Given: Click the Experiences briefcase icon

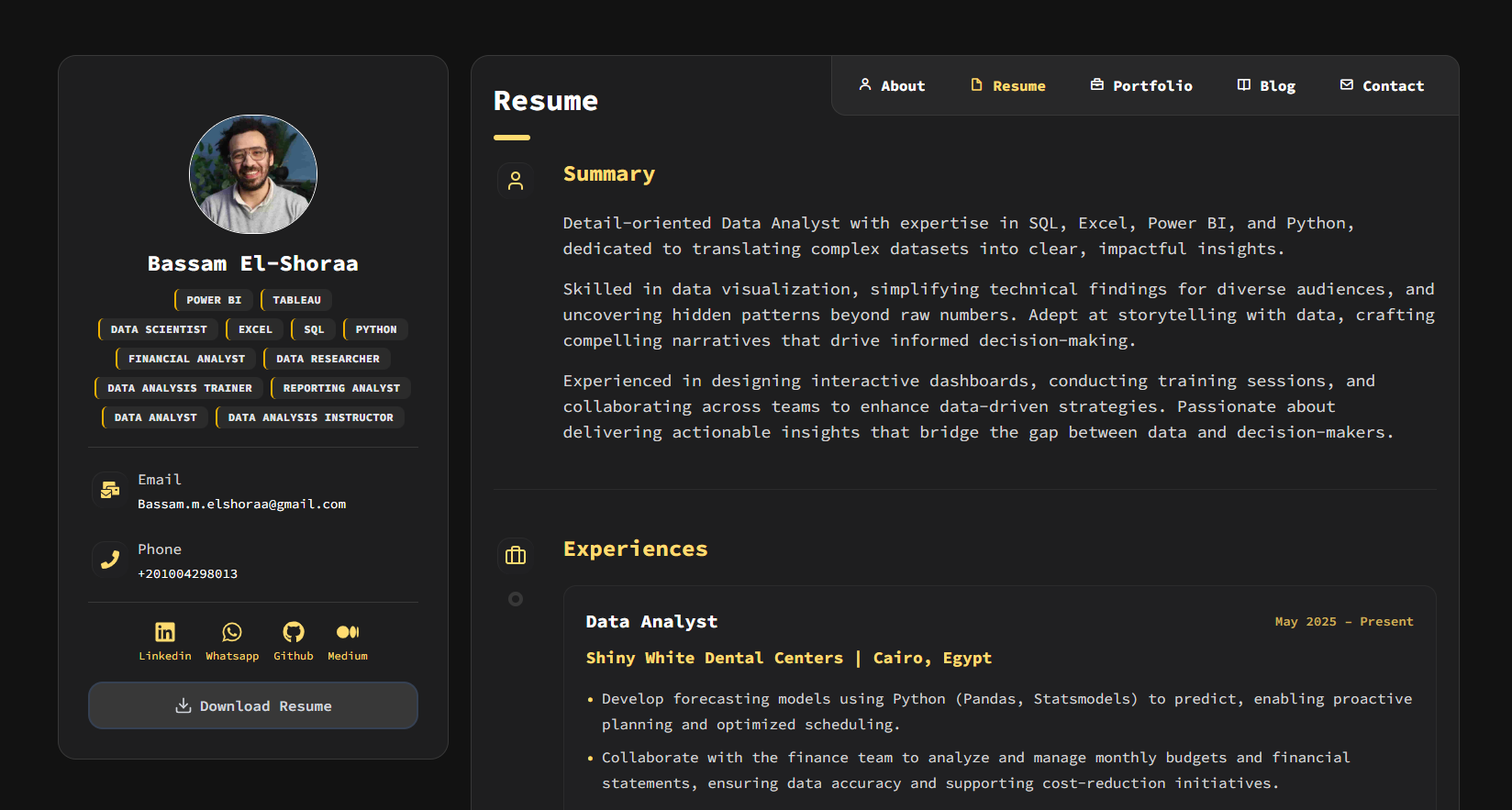Looking at the screenshot, I should pyautogui.click(x=516, y=555).
